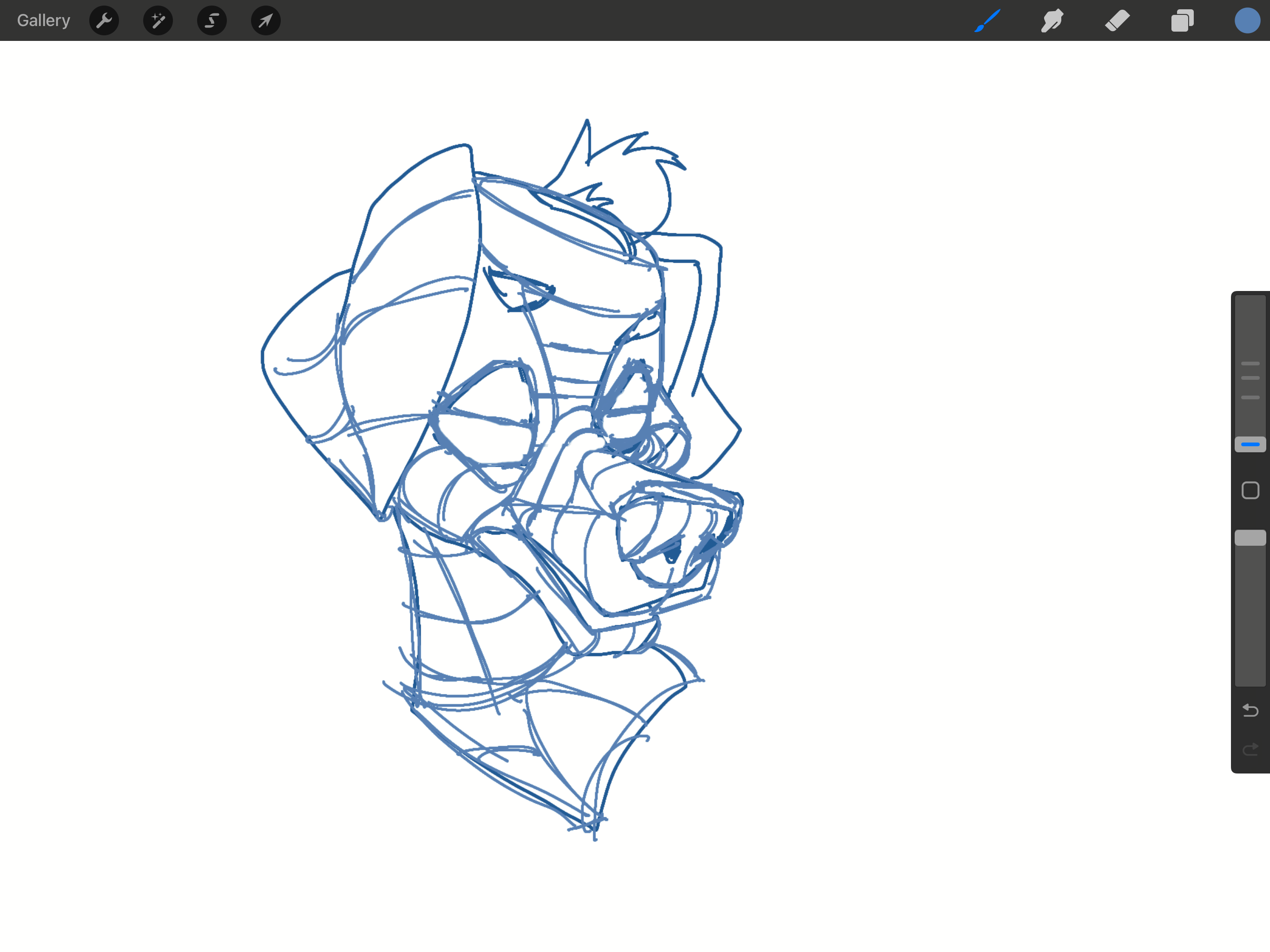Activate the Selection tool
The height and width of the screenshot is (952, 1270).
(x=212, y=20)
